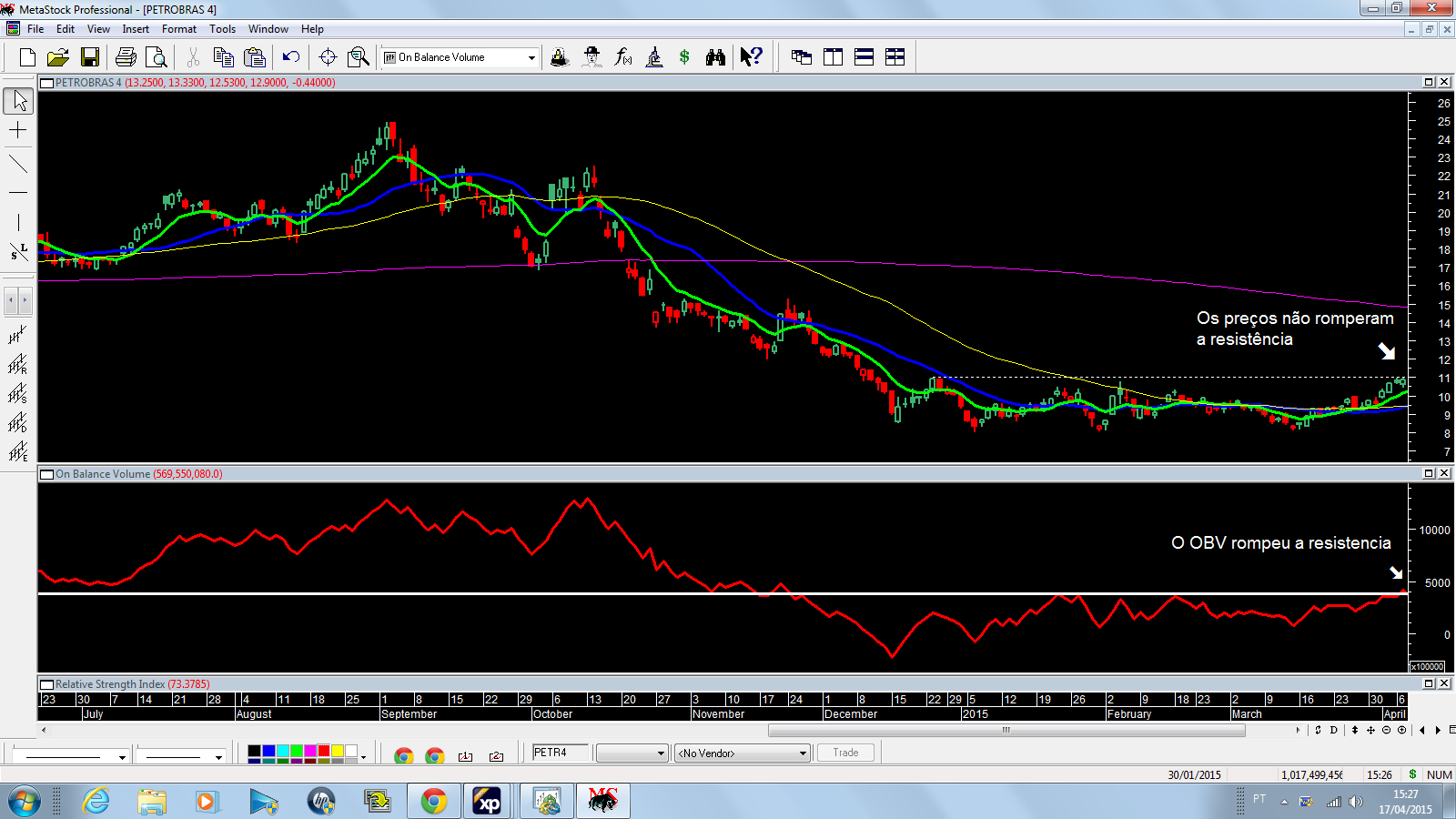Cascade windows using the toolbar icon
Image resolution: width=1456 pixels, height=819 pixels.
(x=802, y=57)
